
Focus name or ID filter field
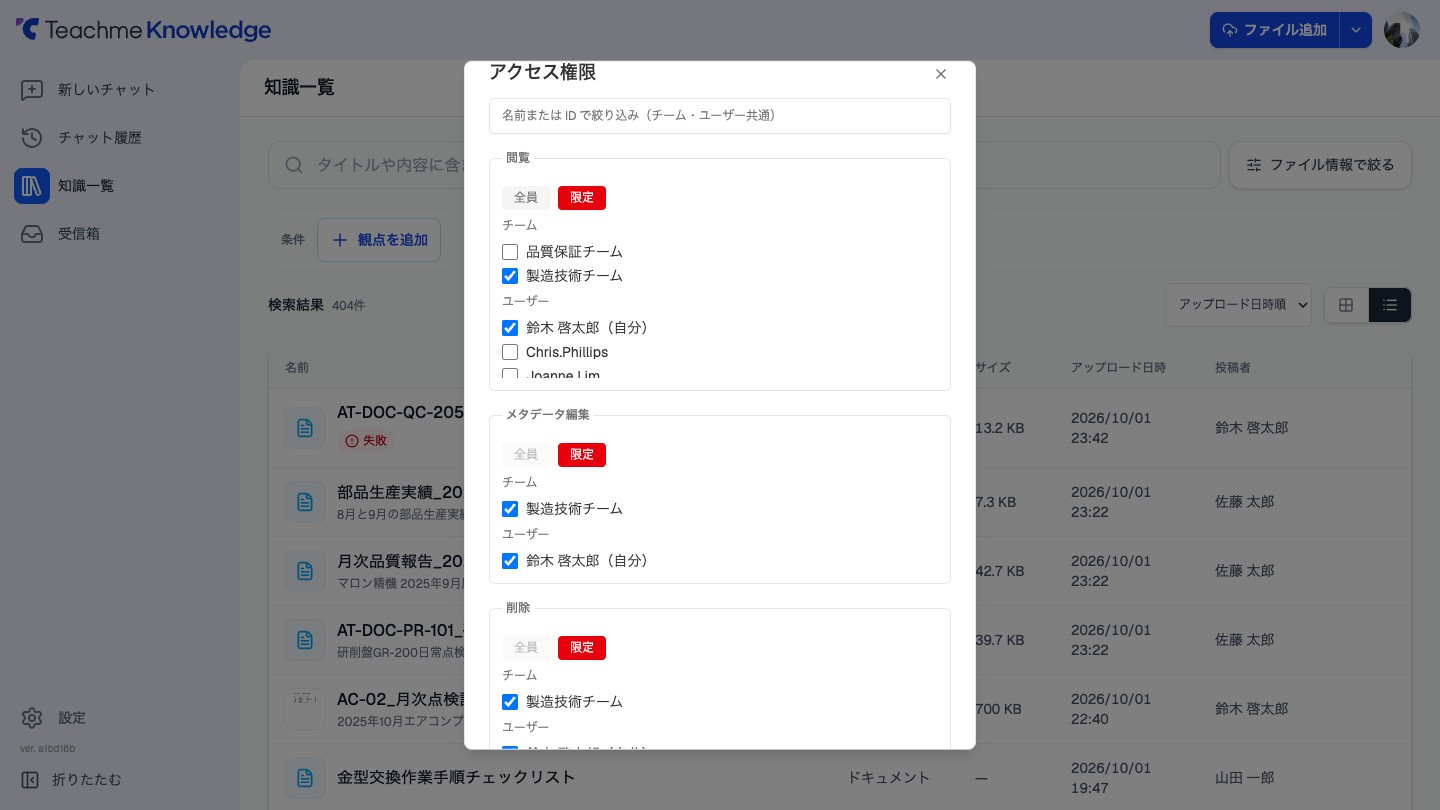click(720, 116)
